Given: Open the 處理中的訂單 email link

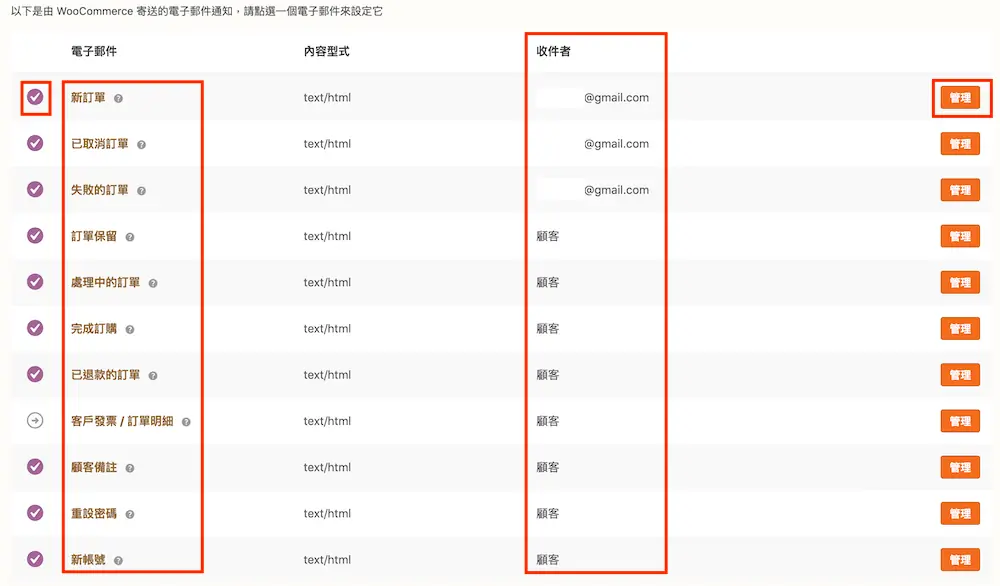Looking at the screenshot, I should click(105, 282).
